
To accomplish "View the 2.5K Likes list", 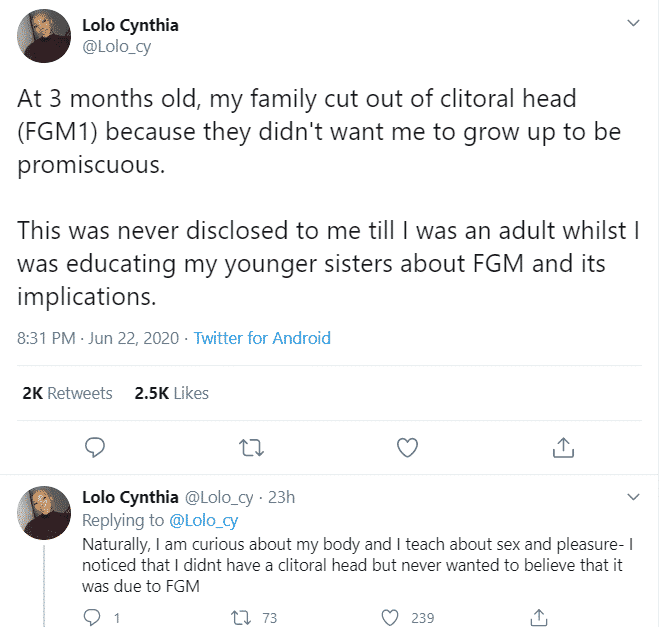I will [171, 393].
